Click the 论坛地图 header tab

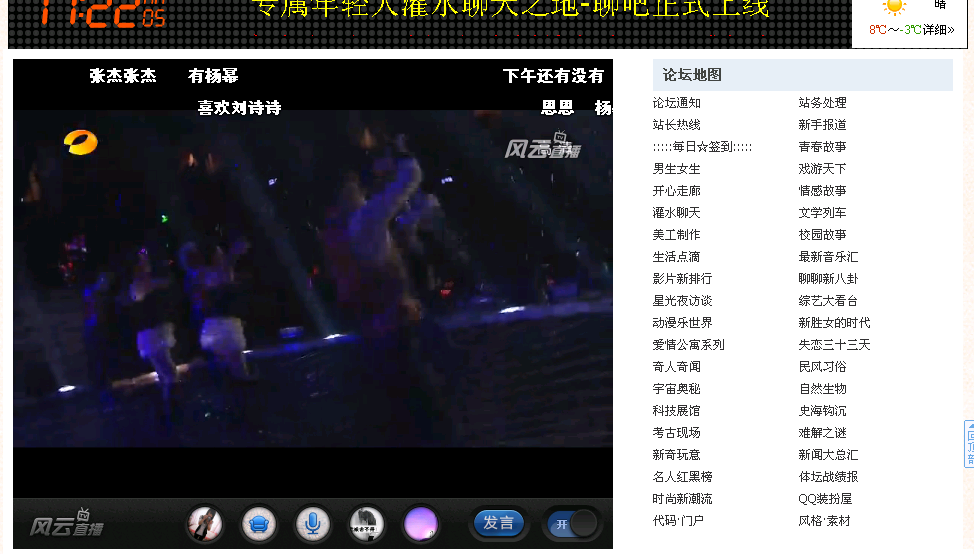point(692,75)
